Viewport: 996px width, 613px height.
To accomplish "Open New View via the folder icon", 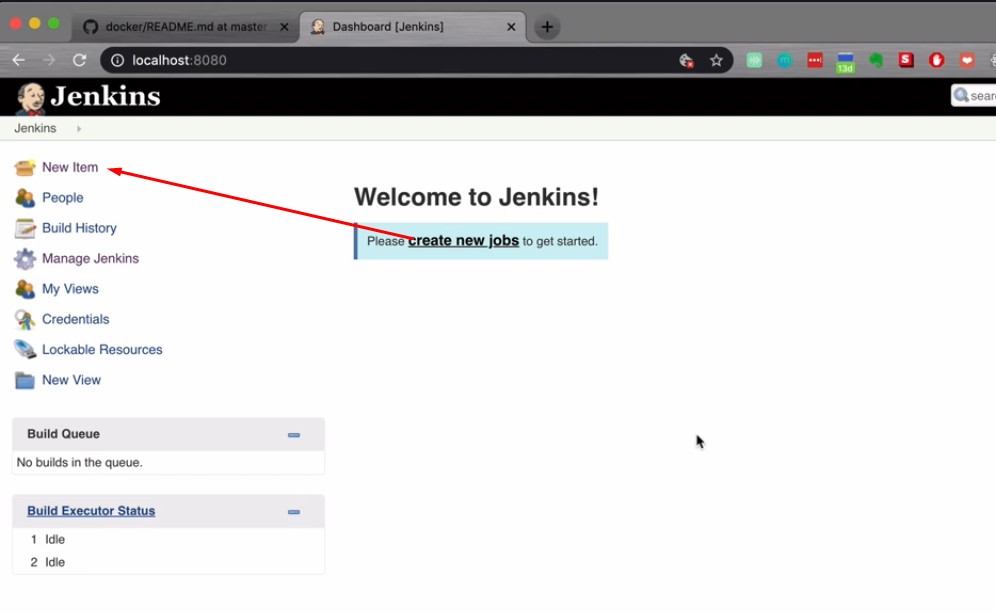I will click(x=23, y=380).
